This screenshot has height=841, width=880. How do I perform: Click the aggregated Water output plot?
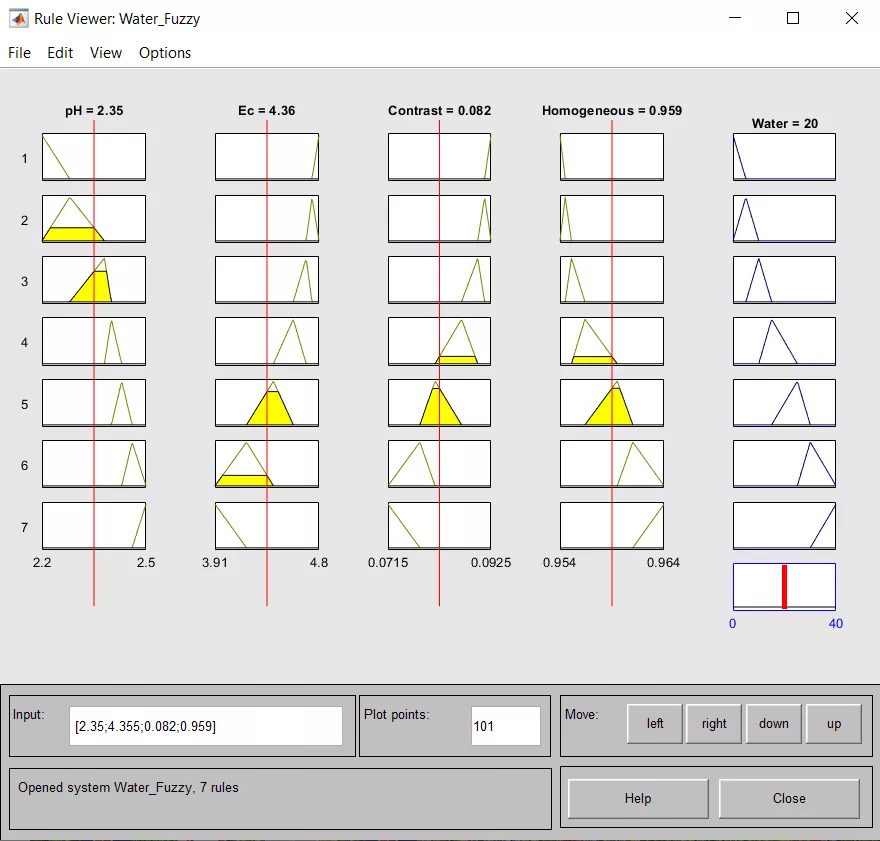click(x=784, y=587)
